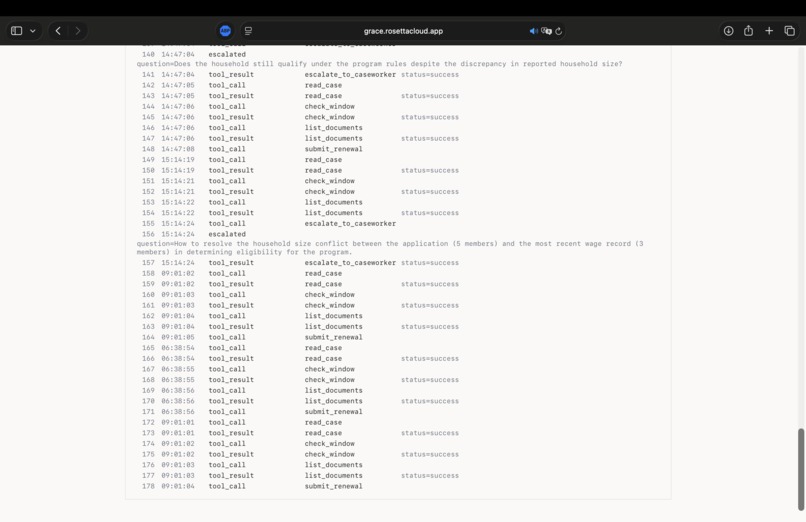Click submit_renewal on line 148

[333, 149]
